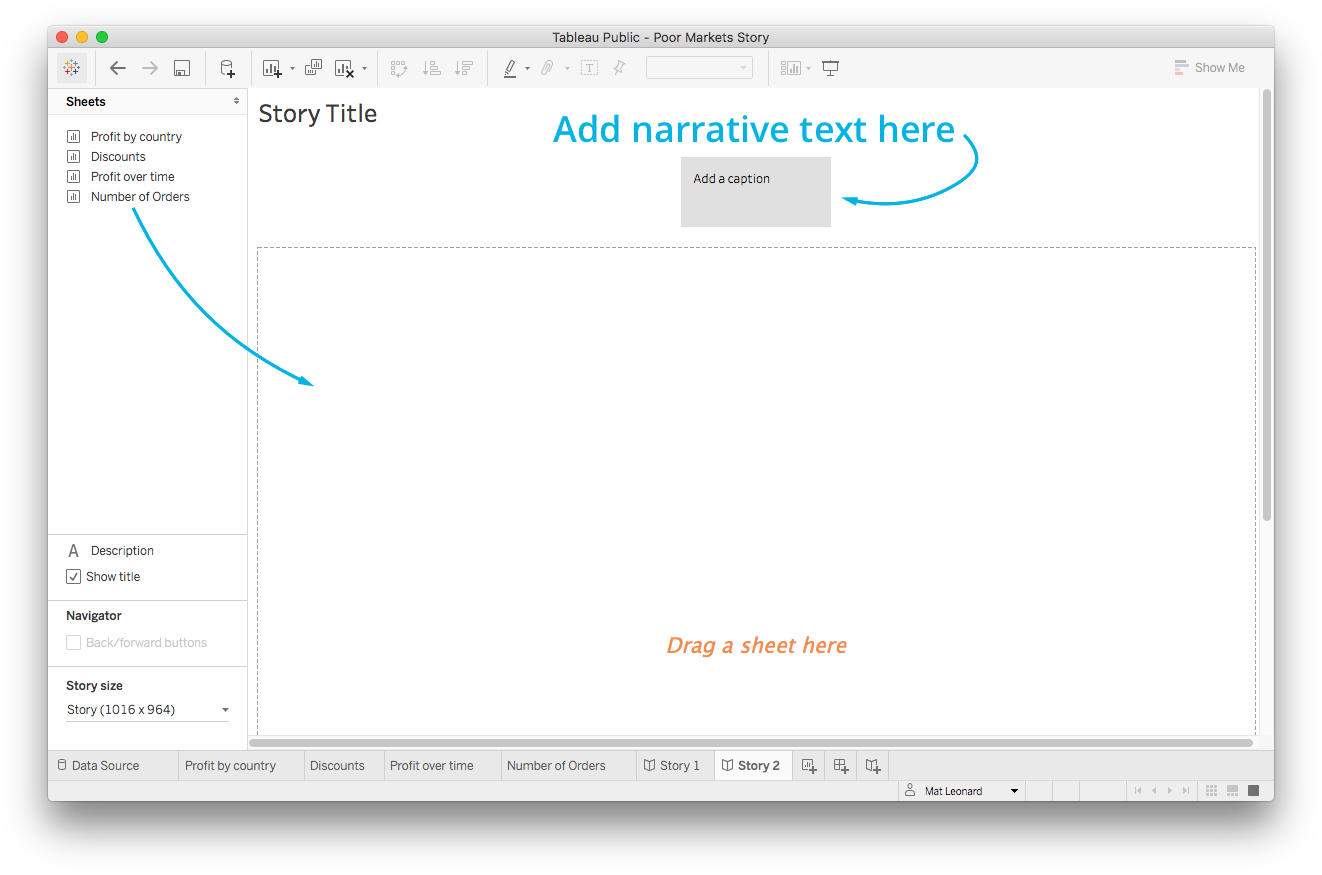
Task: Click the highlight pen icon
Action: pos(510,68)
